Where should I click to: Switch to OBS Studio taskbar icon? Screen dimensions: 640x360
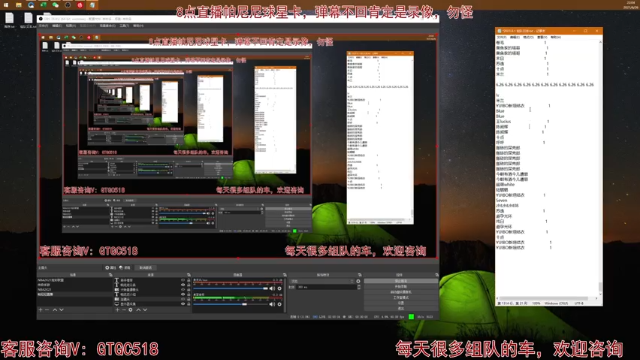click(x=68, y=5)
